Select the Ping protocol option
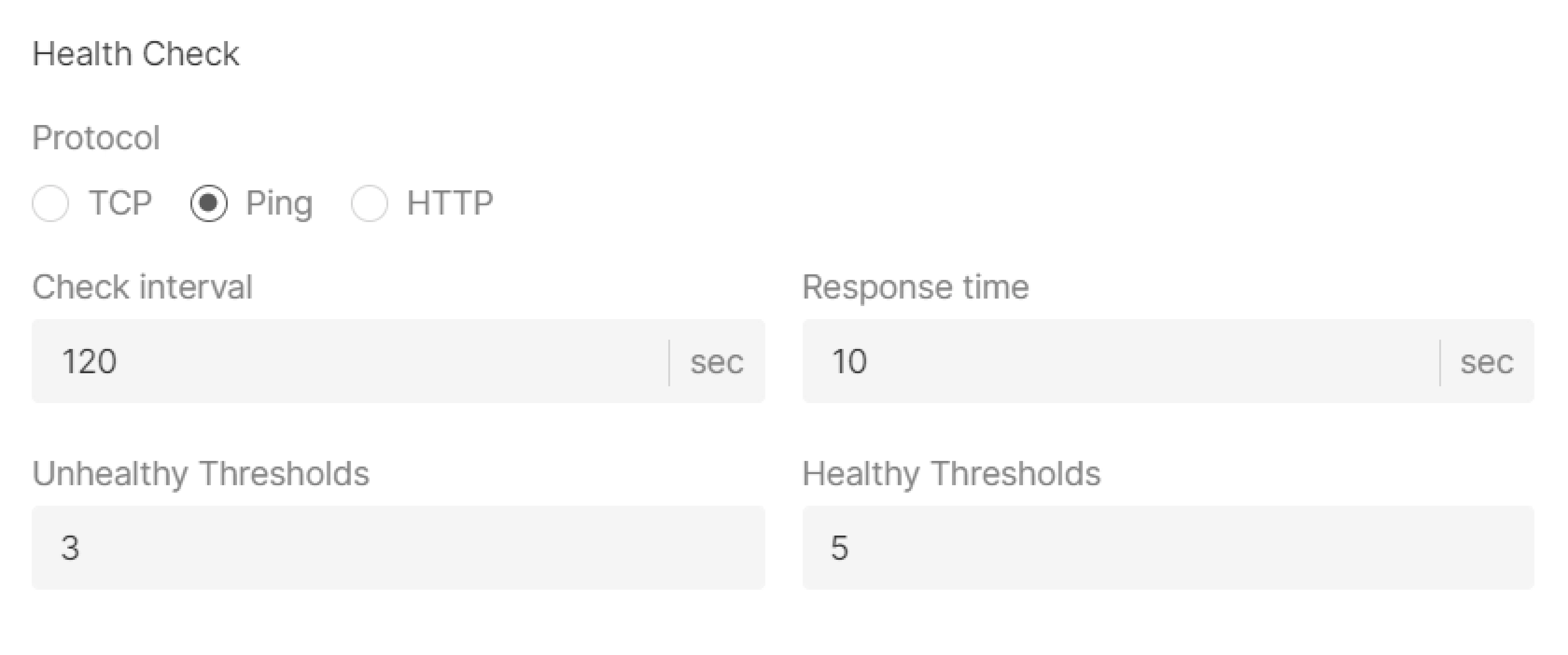The width and height of the screenshot is (1568, 655). point(210,203)
